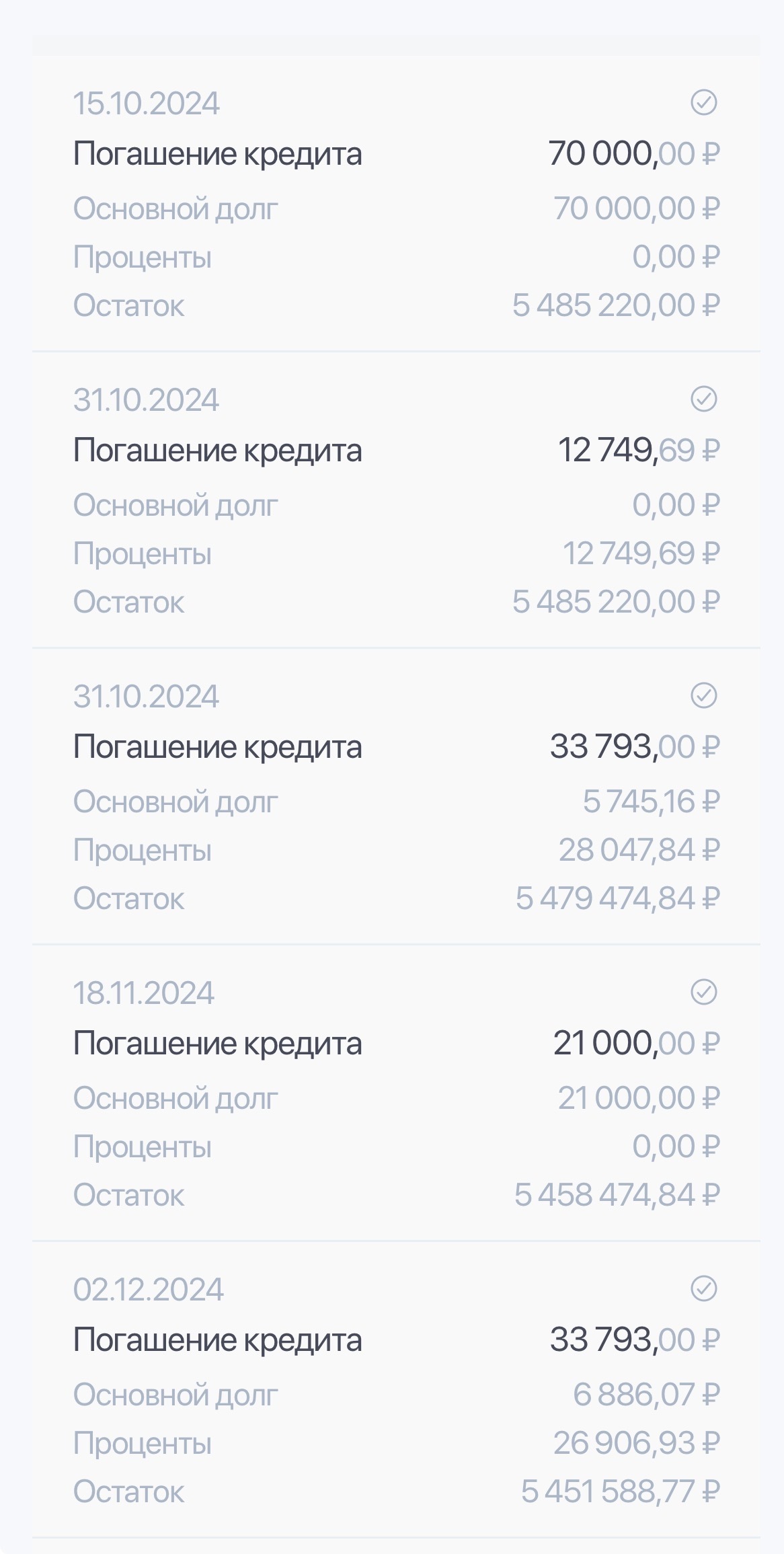
Task: Tap the checkmark icon beside the 12 749,69 ₽ payment
Action: click(703, 399)
